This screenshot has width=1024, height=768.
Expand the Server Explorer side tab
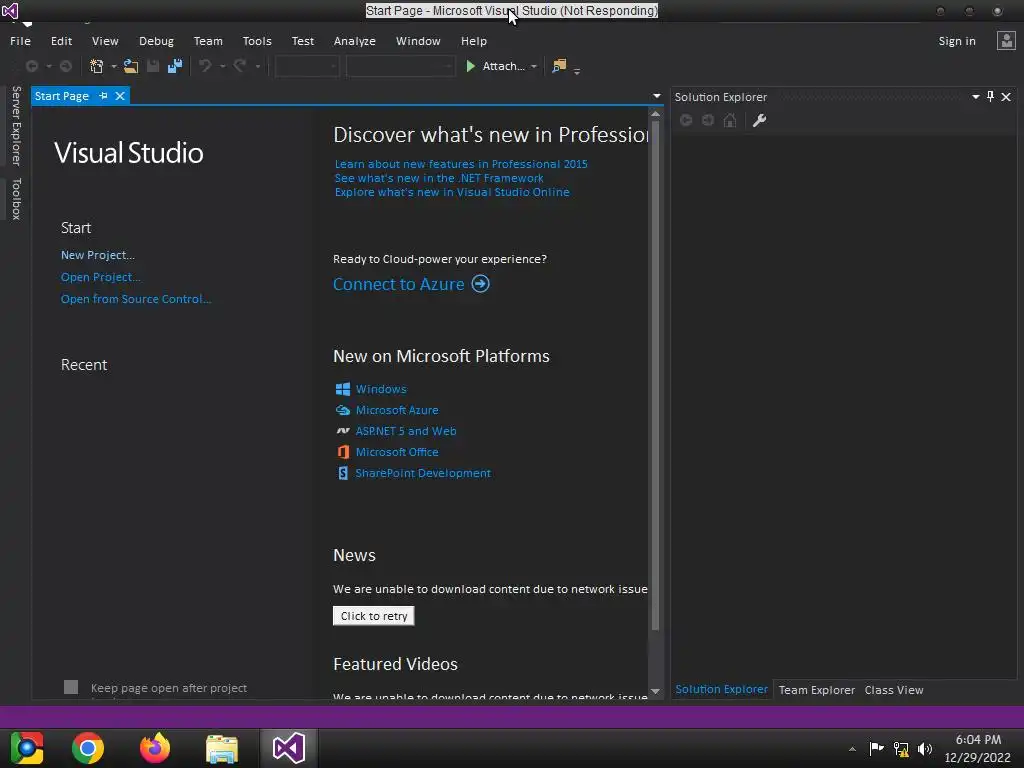pyautogui.click(x=16, y=126)
